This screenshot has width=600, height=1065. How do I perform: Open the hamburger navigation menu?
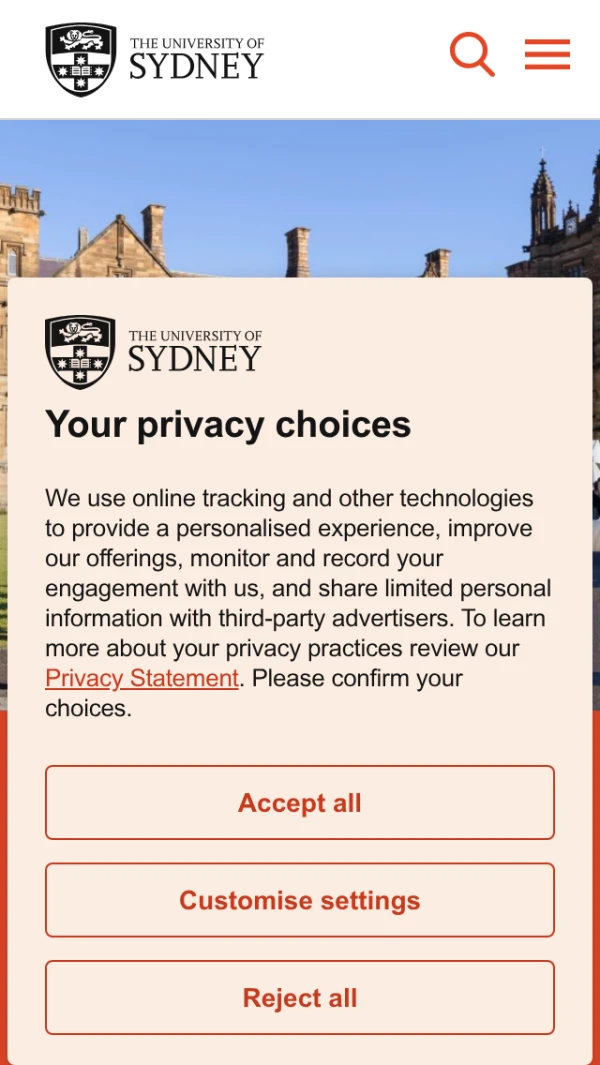(x=547, y=54)
